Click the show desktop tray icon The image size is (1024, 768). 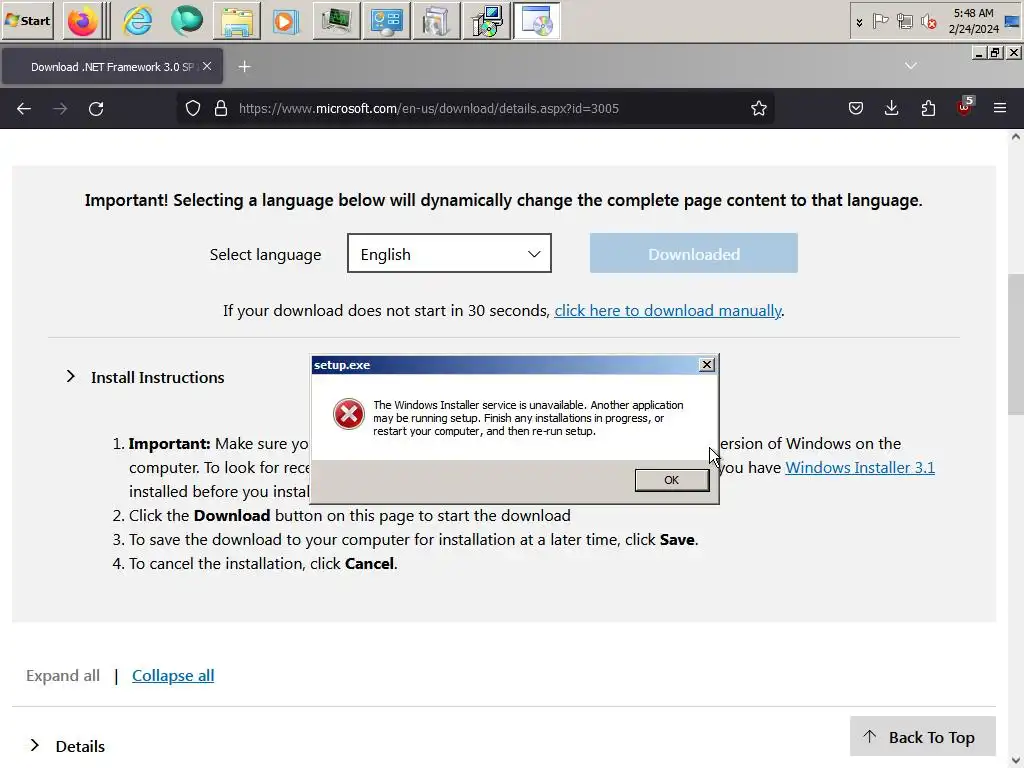[x=1012, y=21]
